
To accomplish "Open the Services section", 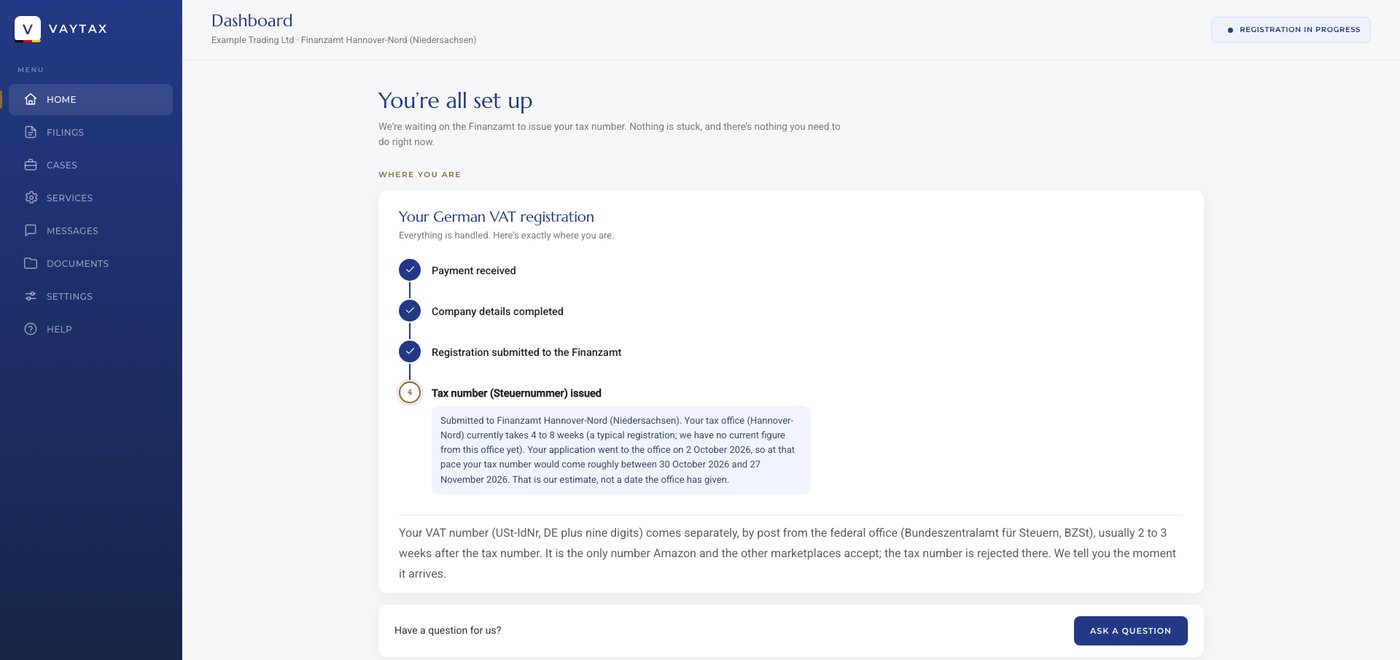I will click(91, 198).
